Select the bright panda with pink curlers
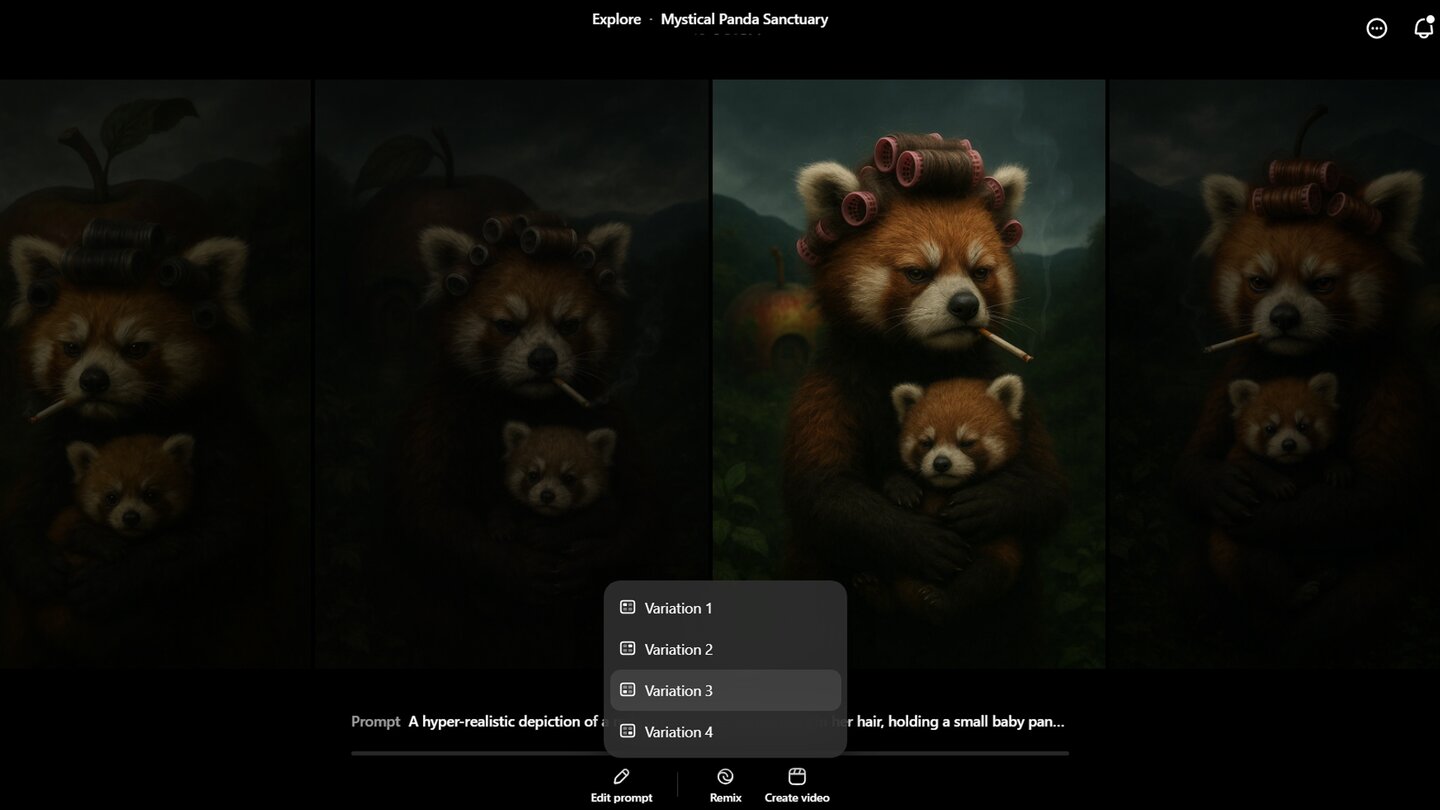 click(909, 373)
